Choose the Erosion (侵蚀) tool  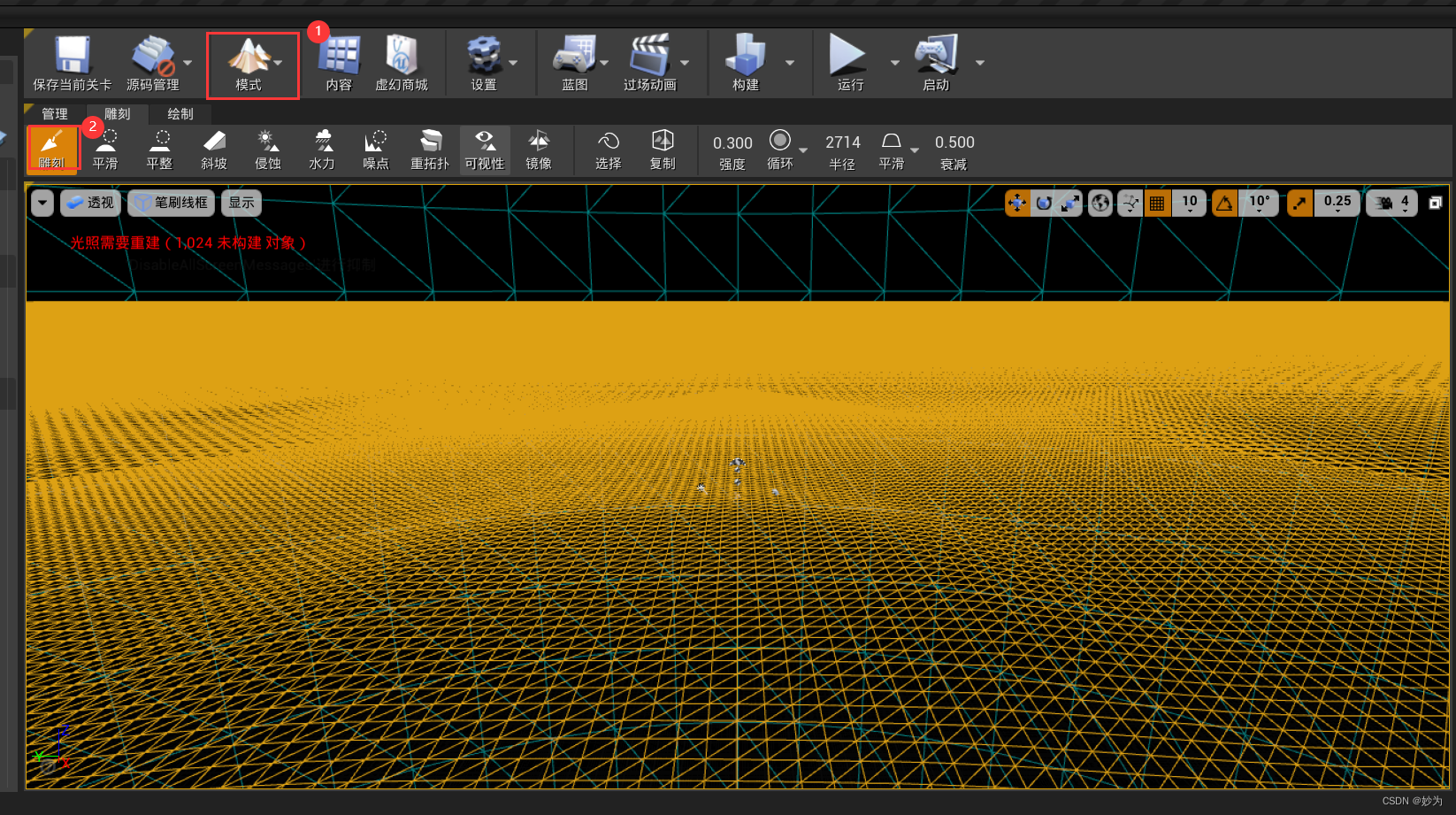(x=267, y=148)
